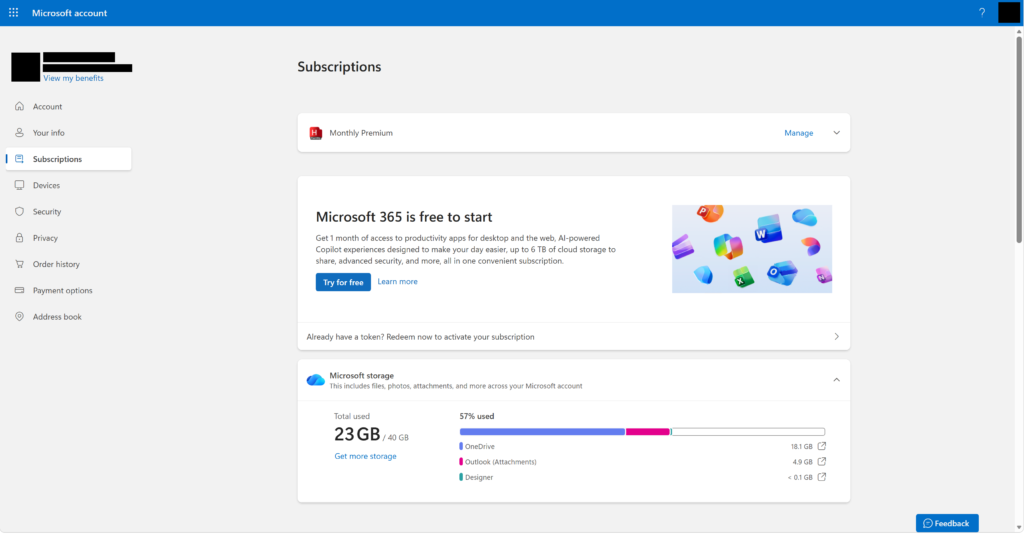Screen dimensions: 1024x534
Task: Go to Your info in sidebar
Action: tap(69, 133)
